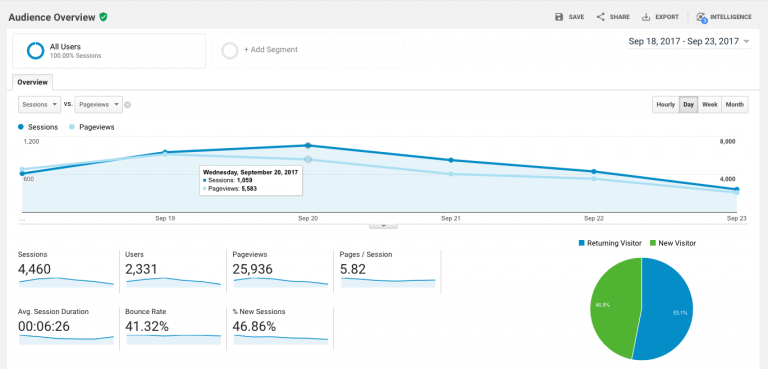Image resolution: width=768 pixels, height=369 pixels.
Task: Select the Overview tab
Action: [x=33, y=82]
